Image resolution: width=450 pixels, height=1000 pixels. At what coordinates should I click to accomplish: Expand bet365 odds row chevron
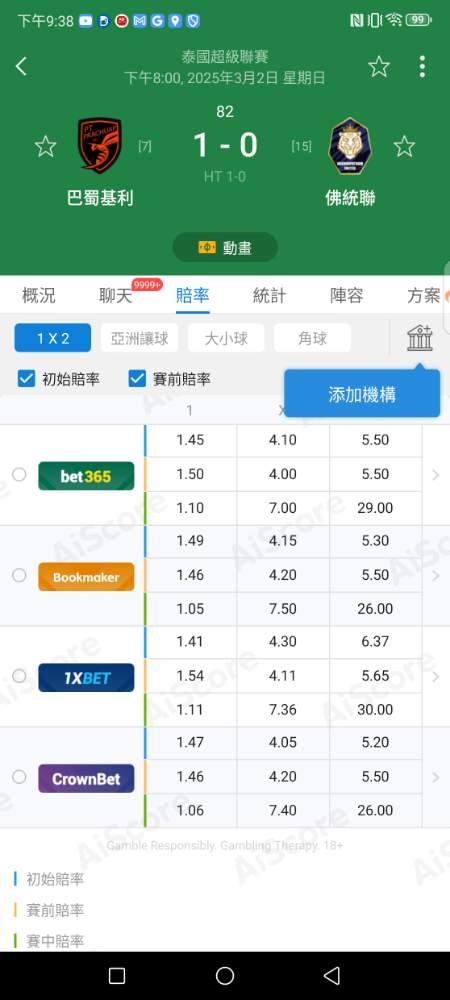tap(436, 474)
